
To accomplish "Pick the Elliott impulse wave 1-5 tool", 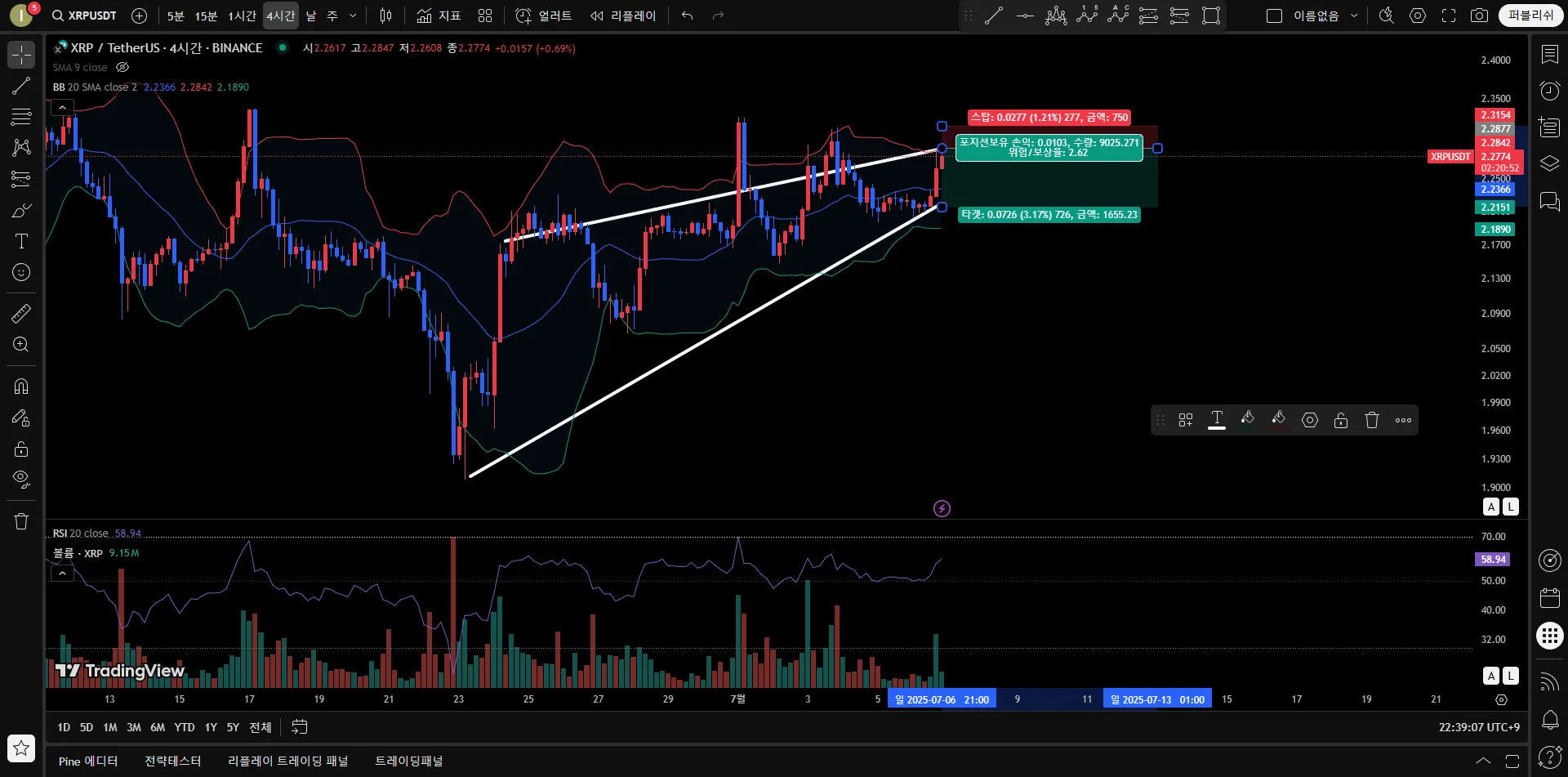I will click(x=1087, y=16).
